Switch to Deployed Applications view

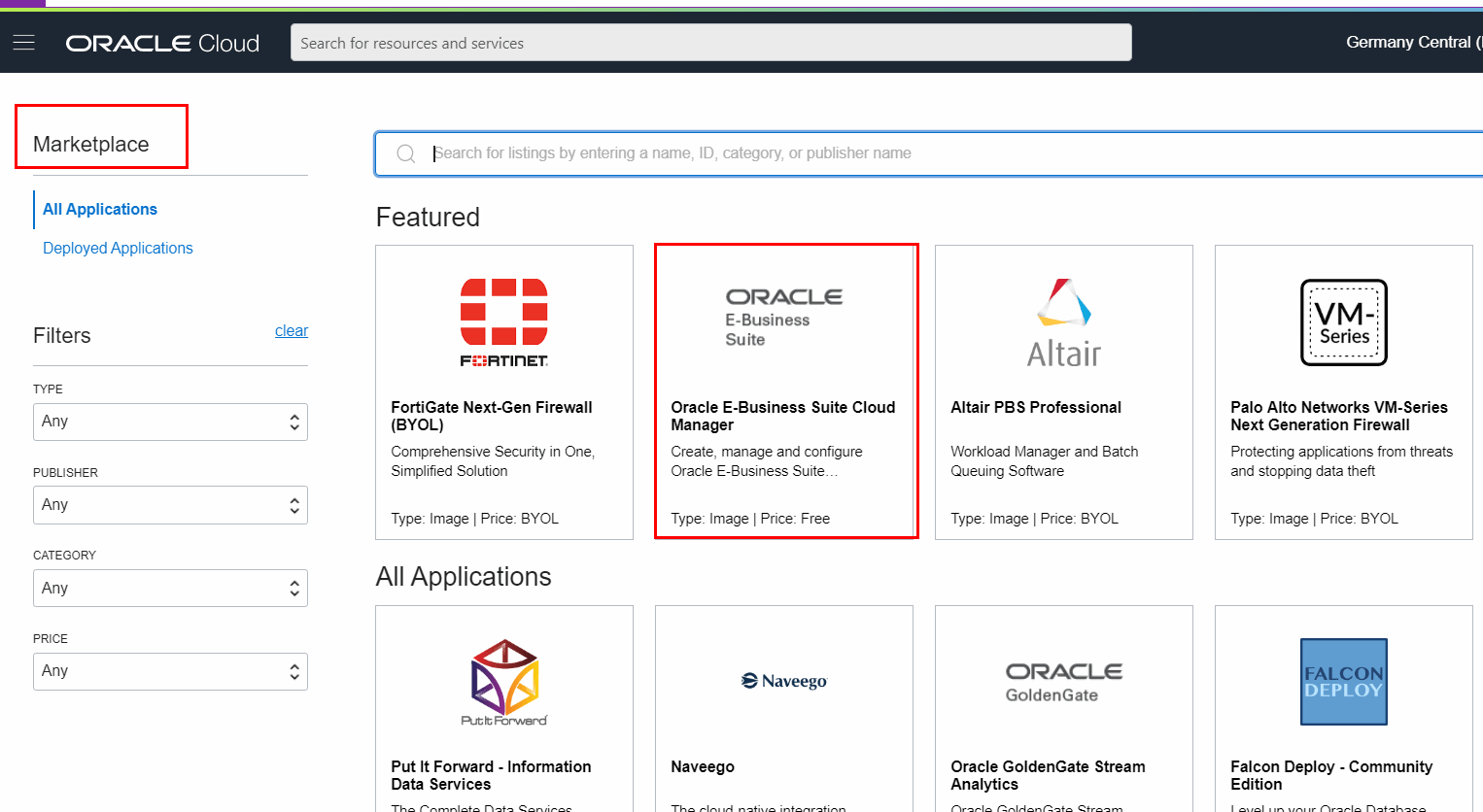[117, 248]
